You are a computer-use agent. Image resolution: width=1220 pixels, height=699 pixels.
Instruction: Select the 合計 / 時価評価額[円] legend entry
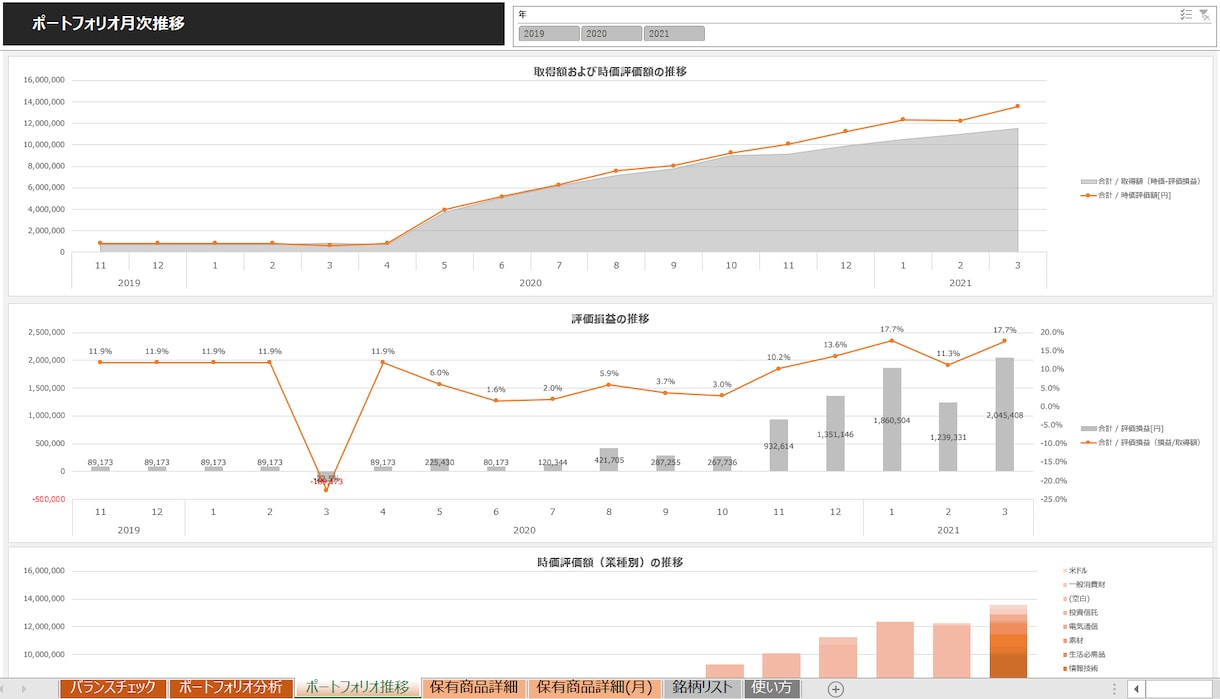tap(1126, 195)
